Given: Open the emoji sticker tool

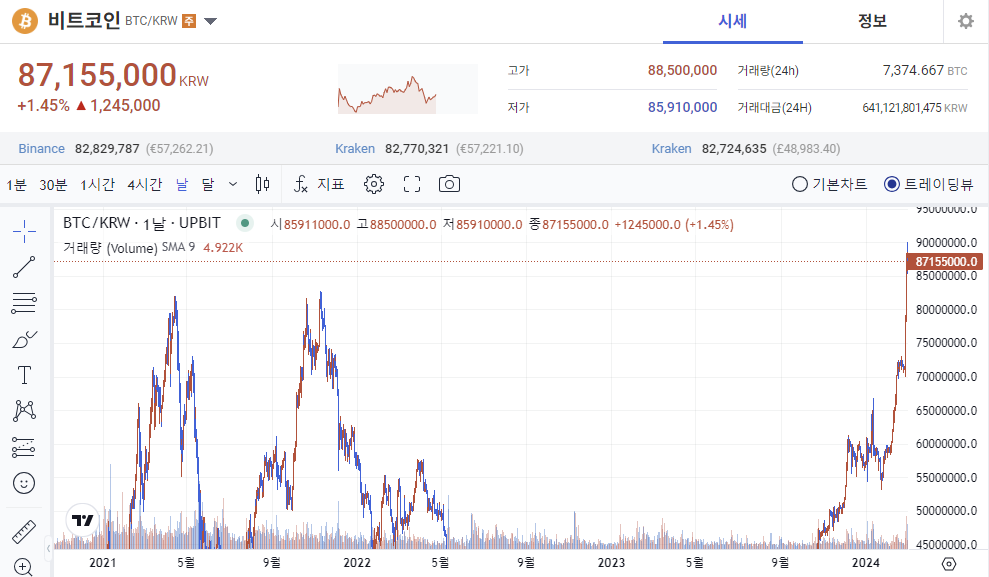Looking at the screenshot, I should coord(24,483).
